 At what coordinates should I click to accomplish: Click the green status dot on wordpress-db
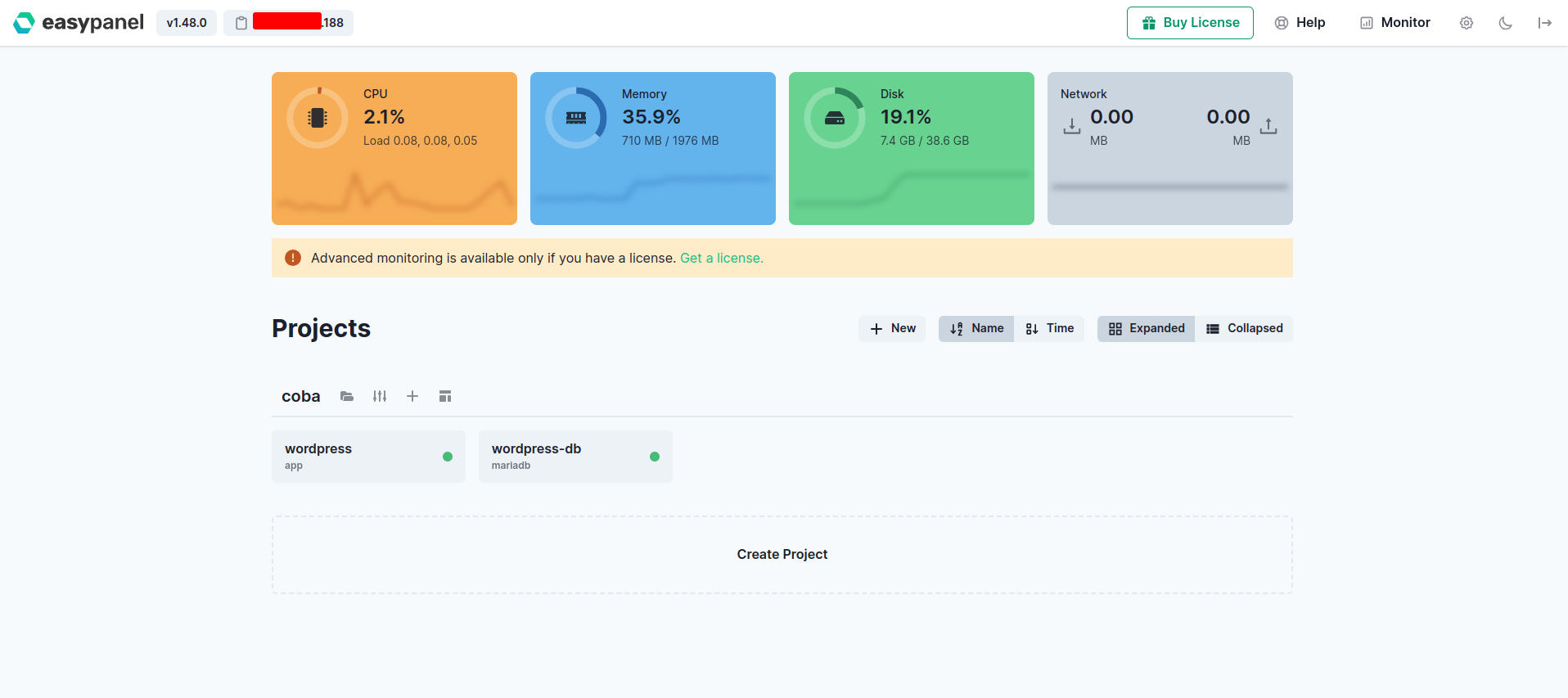point(655,457)
